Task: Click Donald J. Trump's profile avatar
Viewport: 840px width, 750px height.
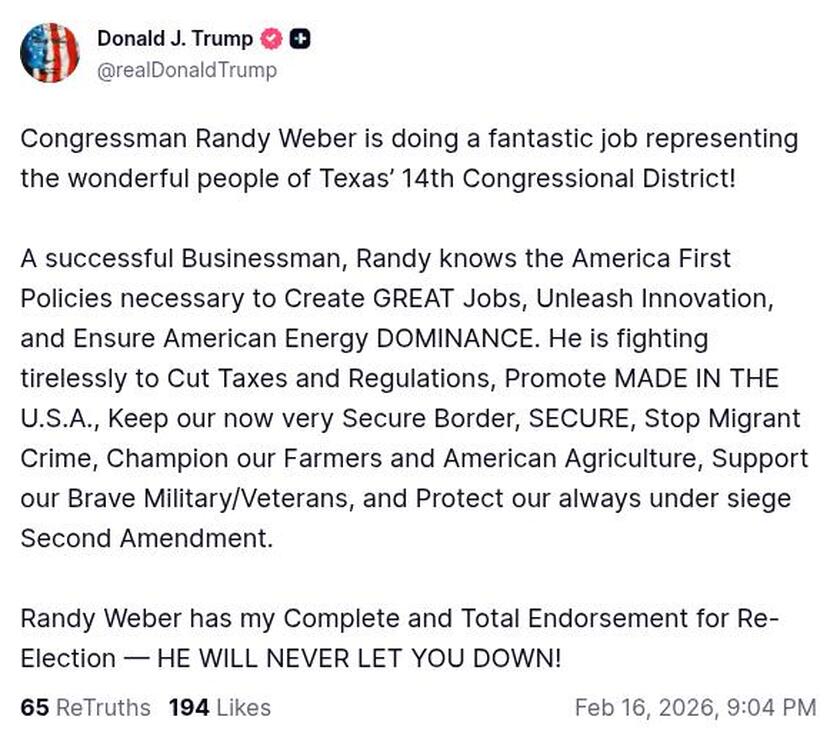Action: point(49,52)
